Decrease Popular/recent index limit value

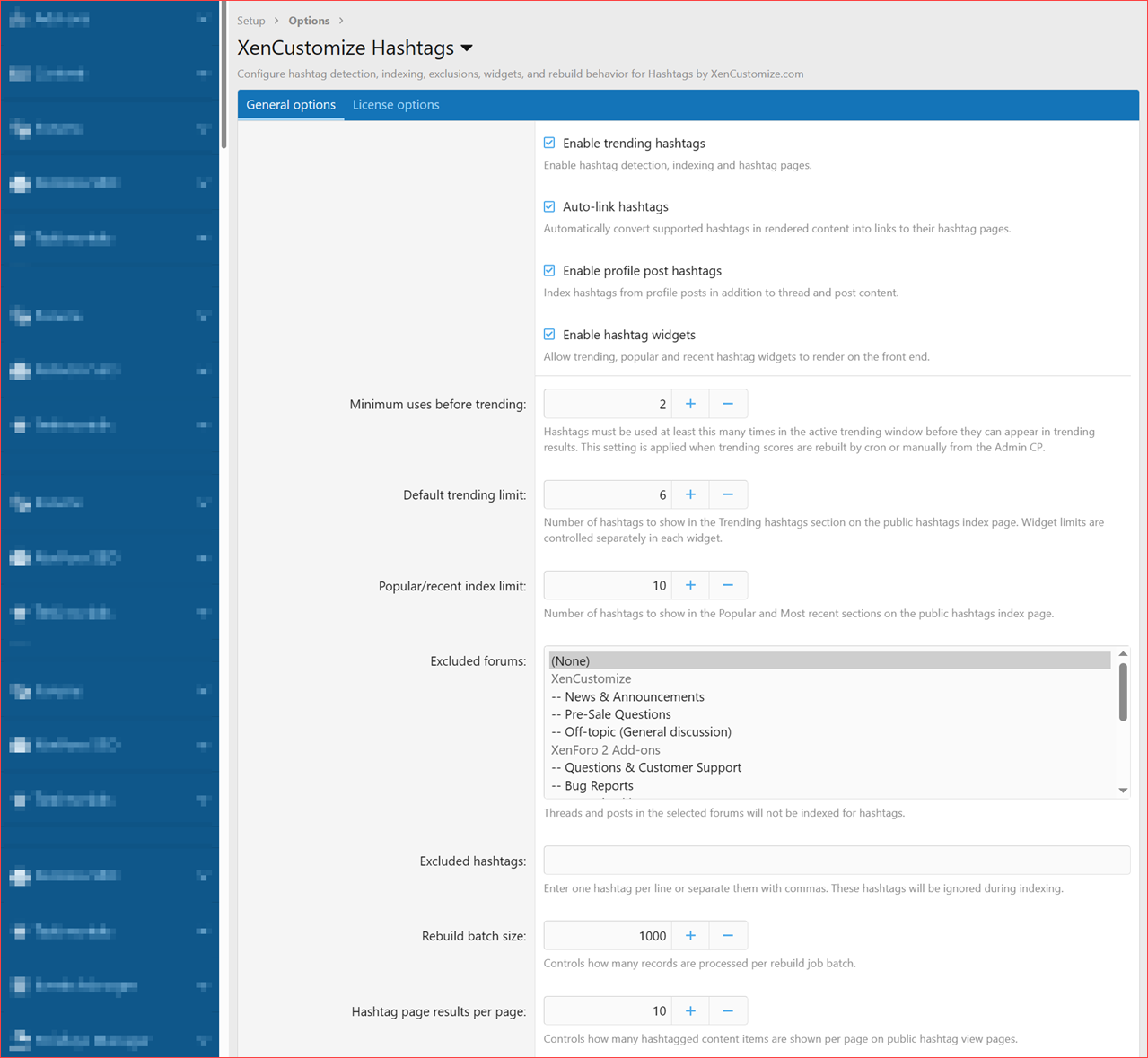pos(728,585)
